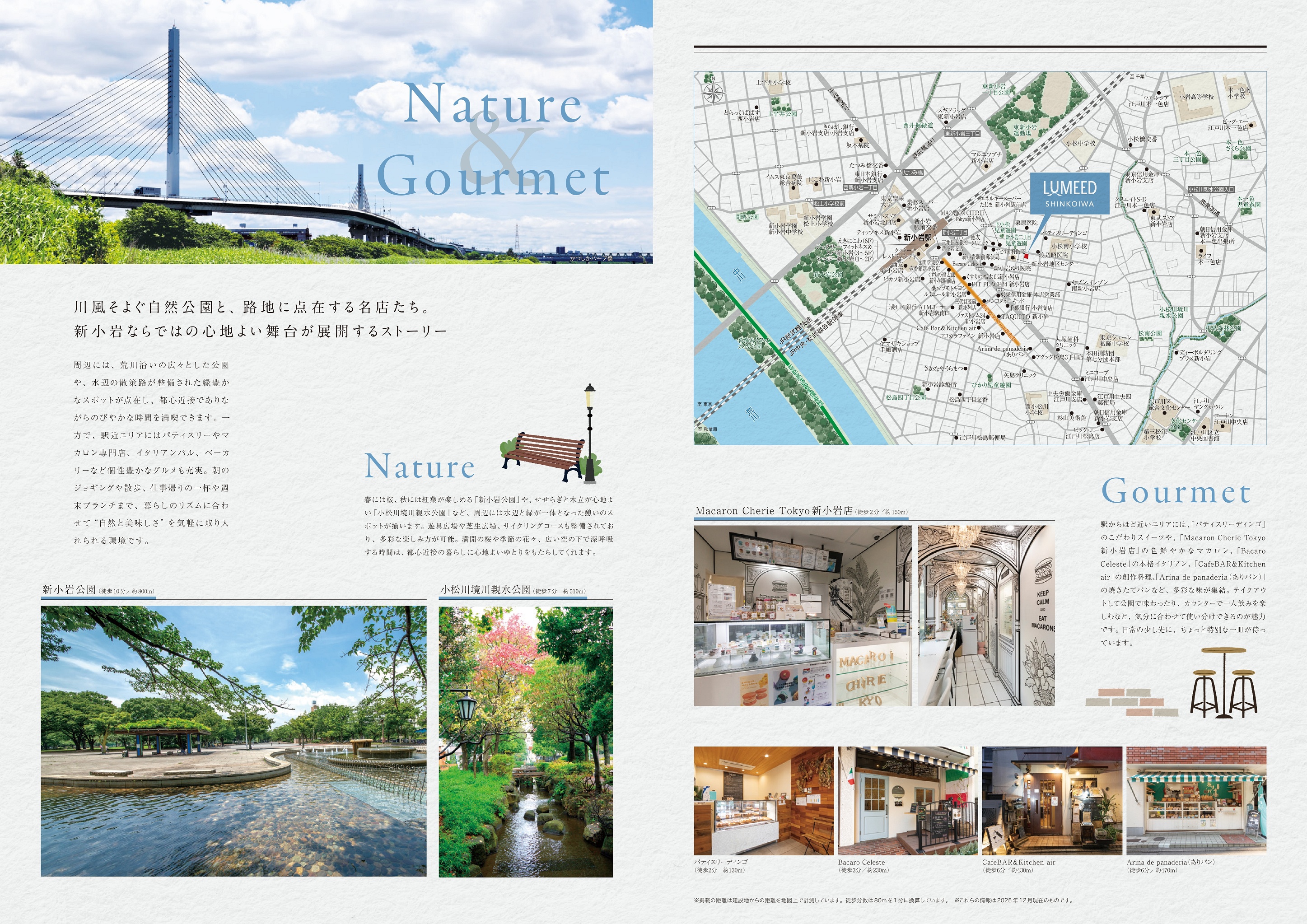Open the Arina de panaderia storefront photo
1307x924 pixels.
pos(1196,800)
